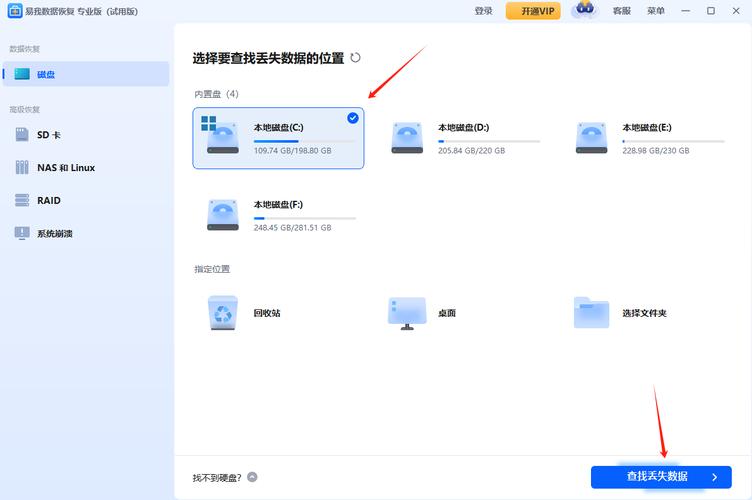This screenshot has width=752, height=500.
Task: Click the mascot avatar icon in title bar
Action: [x=585, y=10]
